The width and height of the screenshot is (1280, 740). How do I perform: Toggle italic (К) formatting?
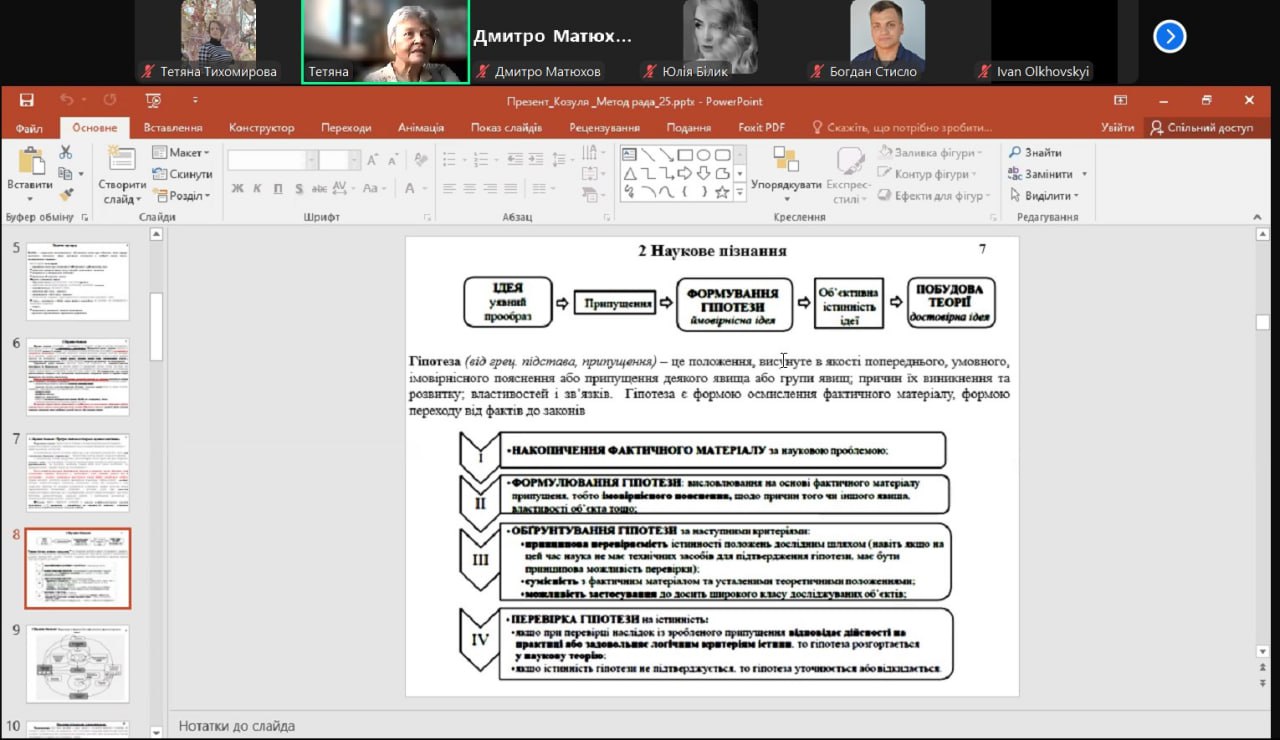[x=257, y=188]
